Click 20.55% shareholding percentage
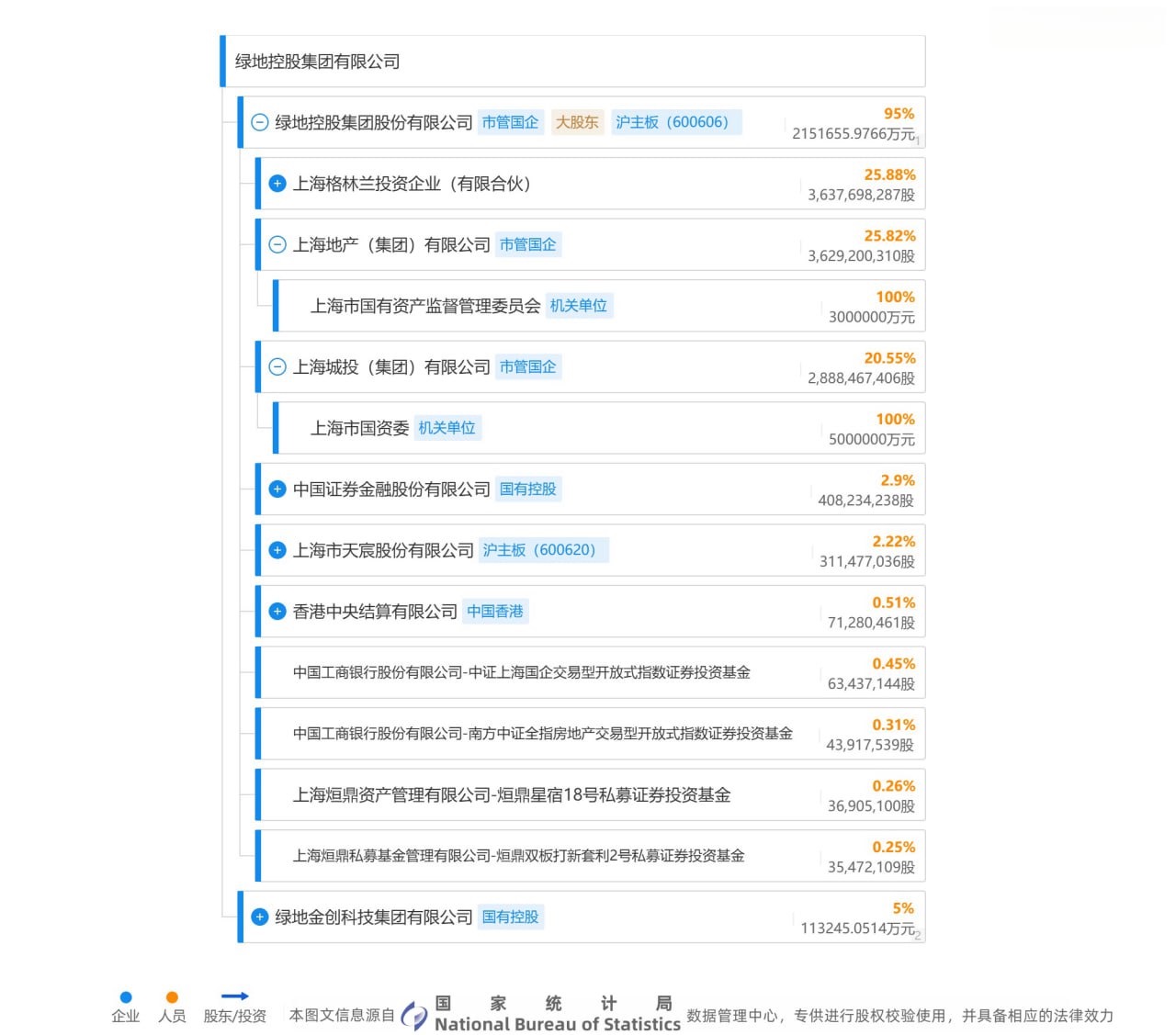 tap(889, 358)
